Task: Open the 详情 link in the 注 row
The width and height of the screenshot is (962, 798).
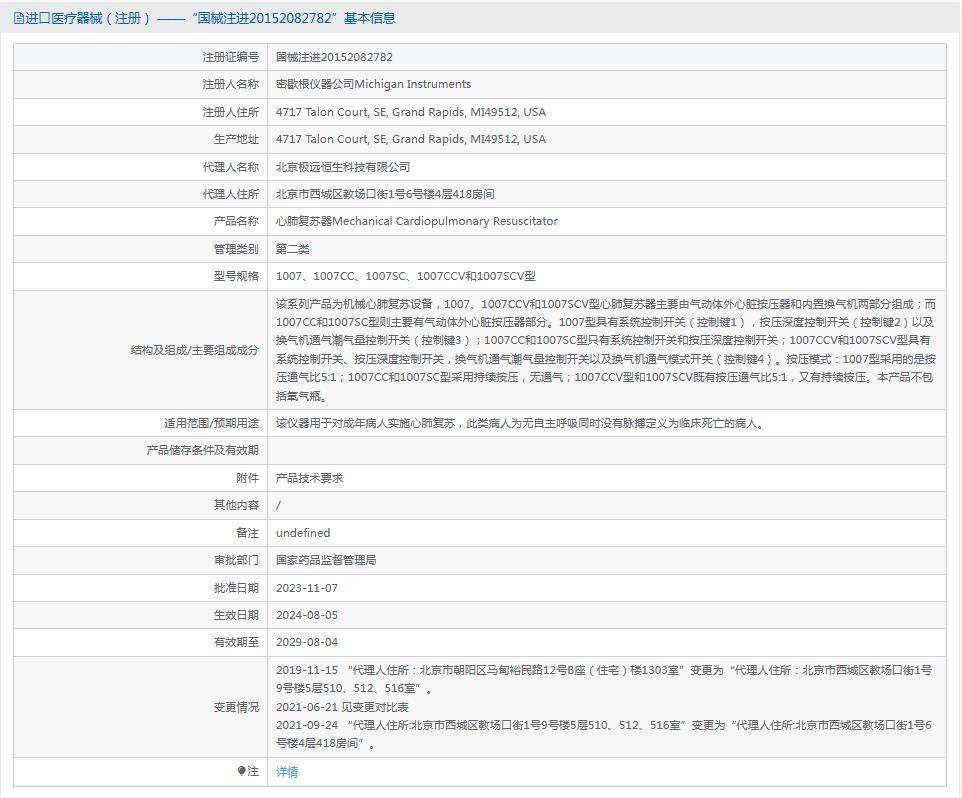Action: tap(287, 772)
